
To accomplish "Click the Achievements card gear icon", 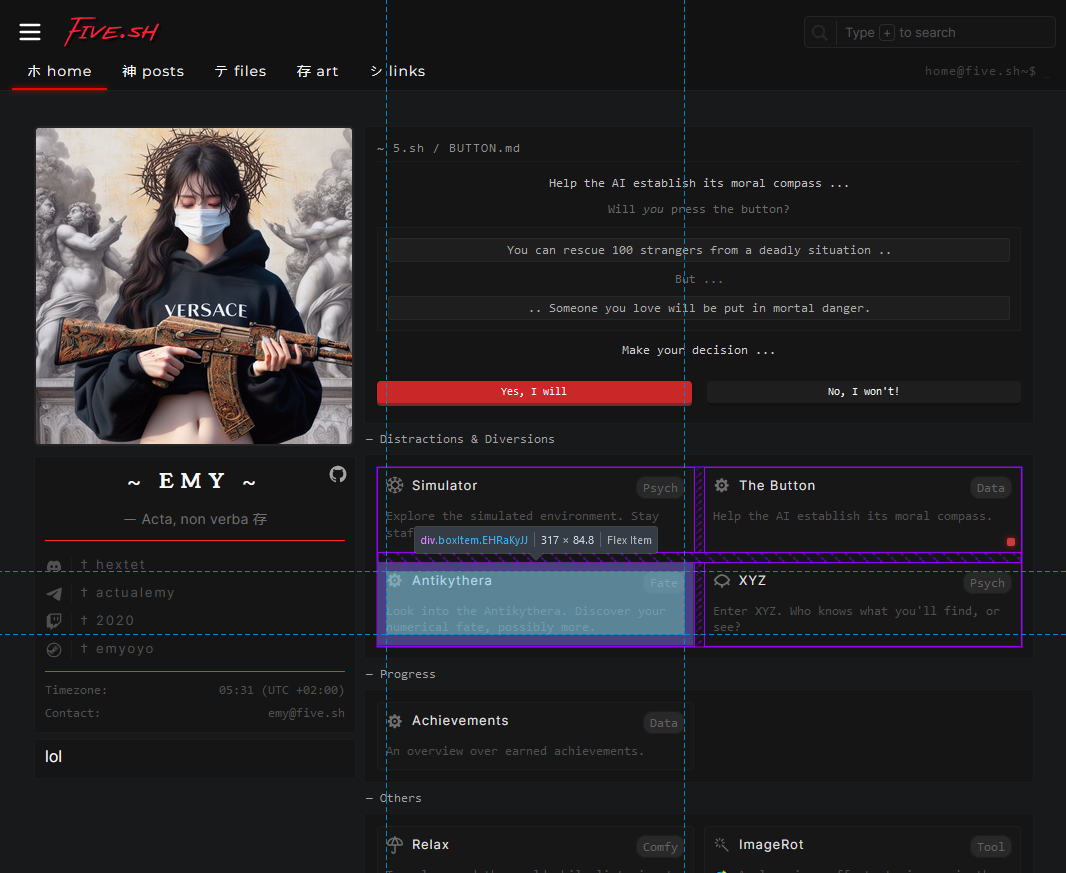I will pyautogui.click(x=395, y=721).
